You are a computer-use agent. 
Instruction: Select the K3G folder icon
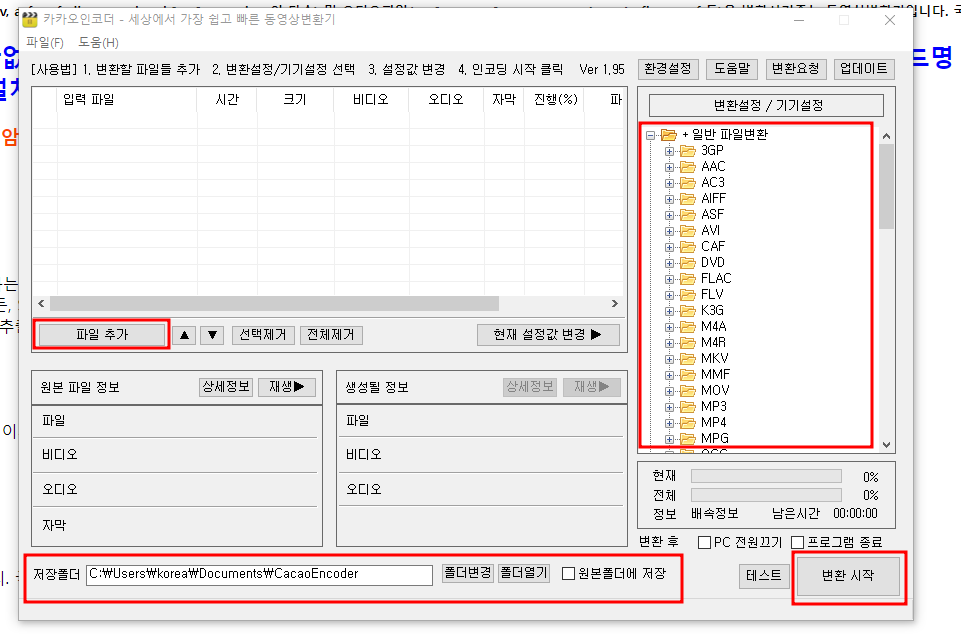pos(688,310)
